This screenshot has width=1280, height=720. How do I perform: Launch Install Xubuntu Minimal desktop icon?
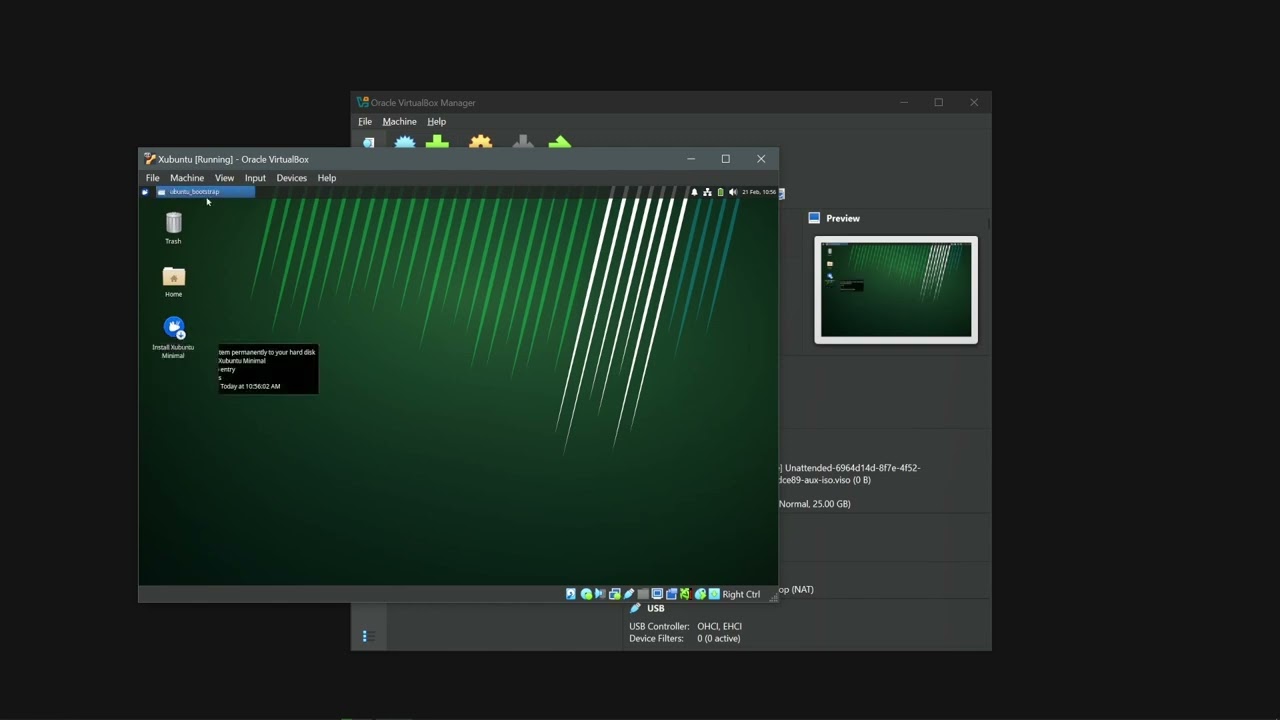173,338
